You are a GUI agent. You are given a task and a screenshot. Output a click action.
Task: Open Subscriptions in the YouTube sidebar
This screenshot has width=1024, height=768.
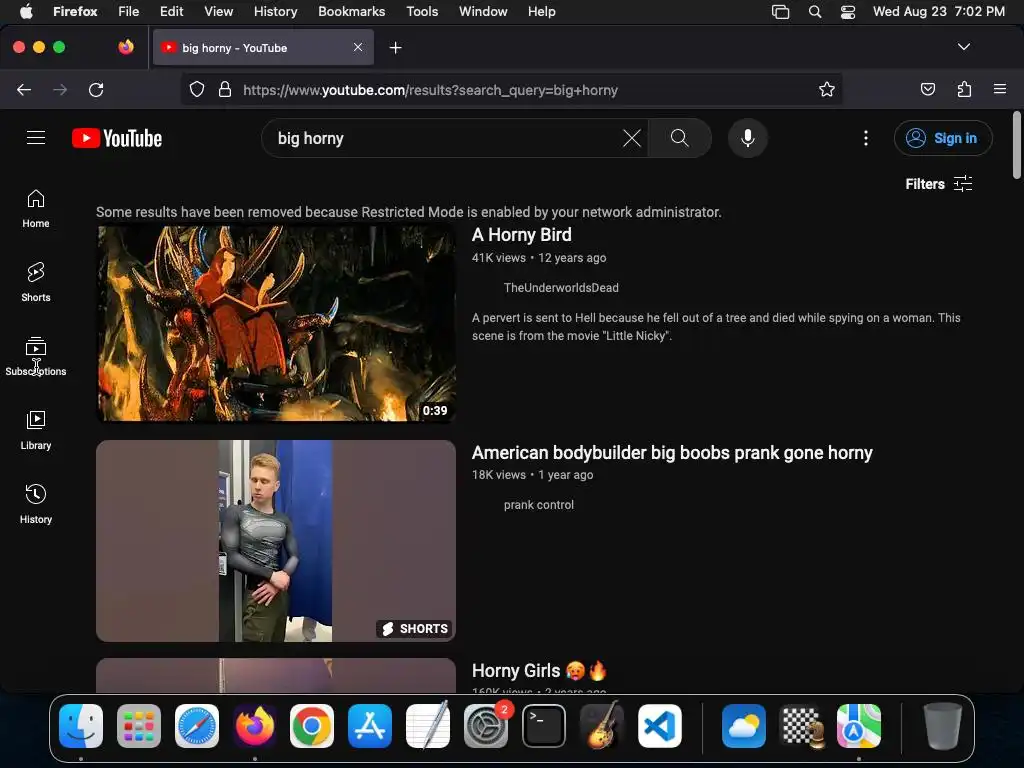pos(36,356)
